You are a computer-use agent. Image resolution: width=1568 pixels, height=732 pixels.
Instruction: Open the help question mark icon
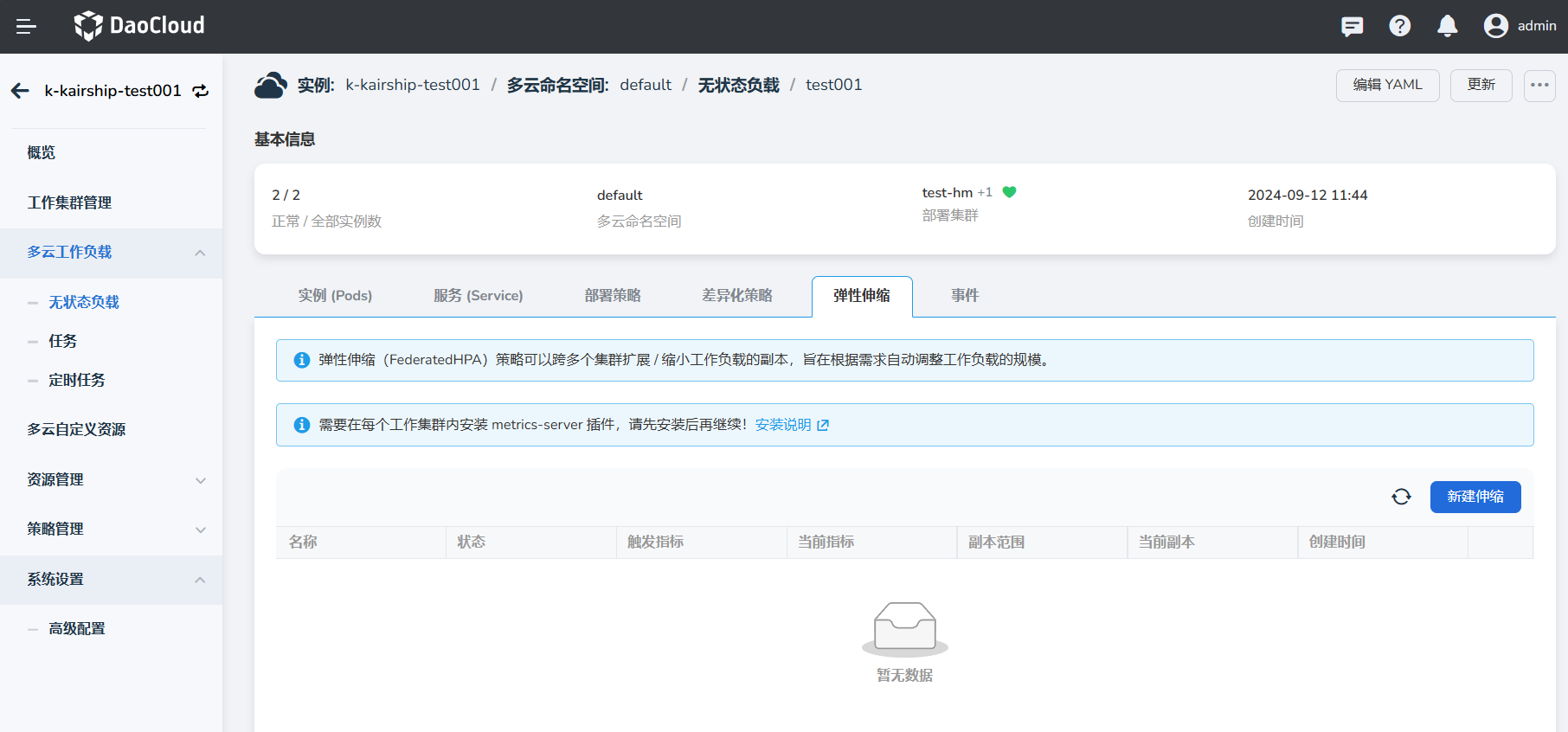[1399, 27]
